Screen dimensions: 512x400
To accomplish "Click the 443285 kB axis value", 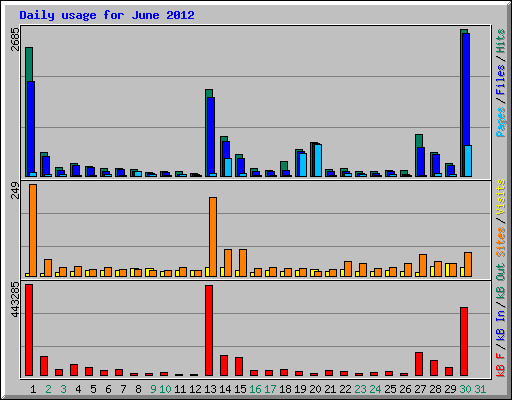I will tap(15, 300).
